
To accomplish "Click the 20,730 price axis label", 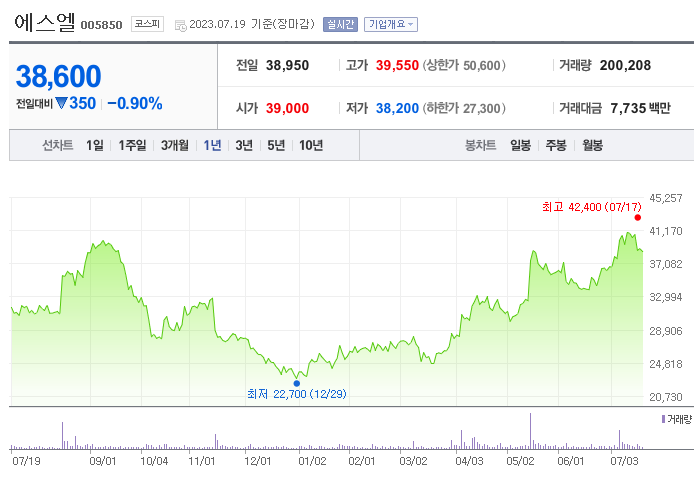I will tap(666, 397).
